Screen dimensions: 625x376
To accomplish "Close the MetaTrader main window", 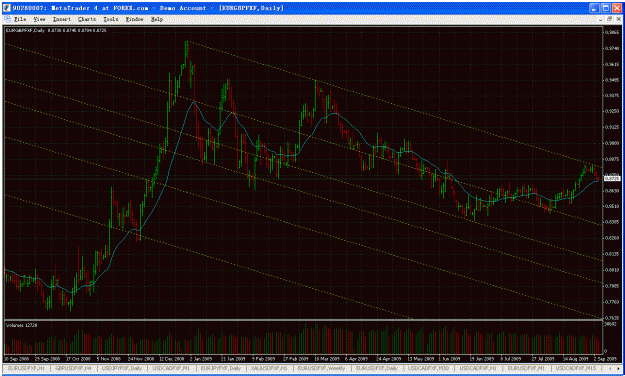I will (617, 8).
